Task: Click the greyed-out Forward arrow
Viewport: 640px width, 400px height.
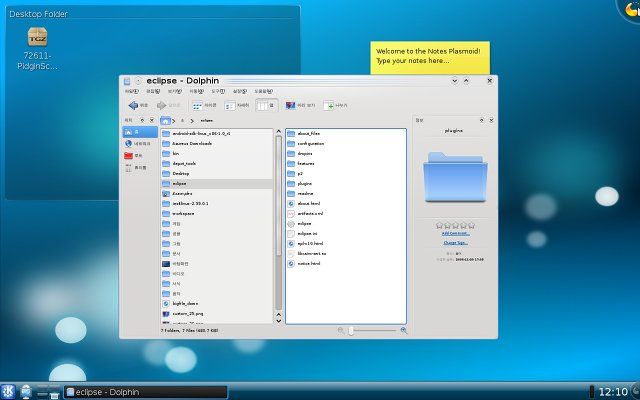Action: click(168, 105)
